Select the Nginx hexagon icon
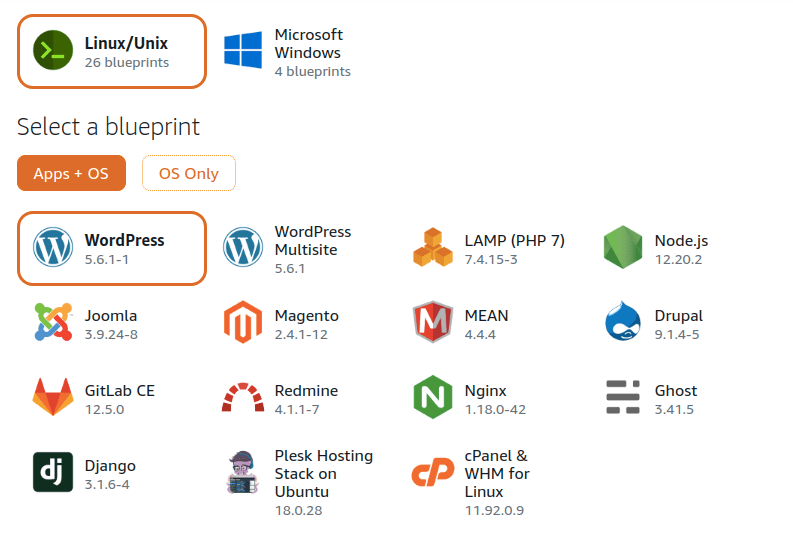This screenshot has height=534, width=793. pos(433,397)
